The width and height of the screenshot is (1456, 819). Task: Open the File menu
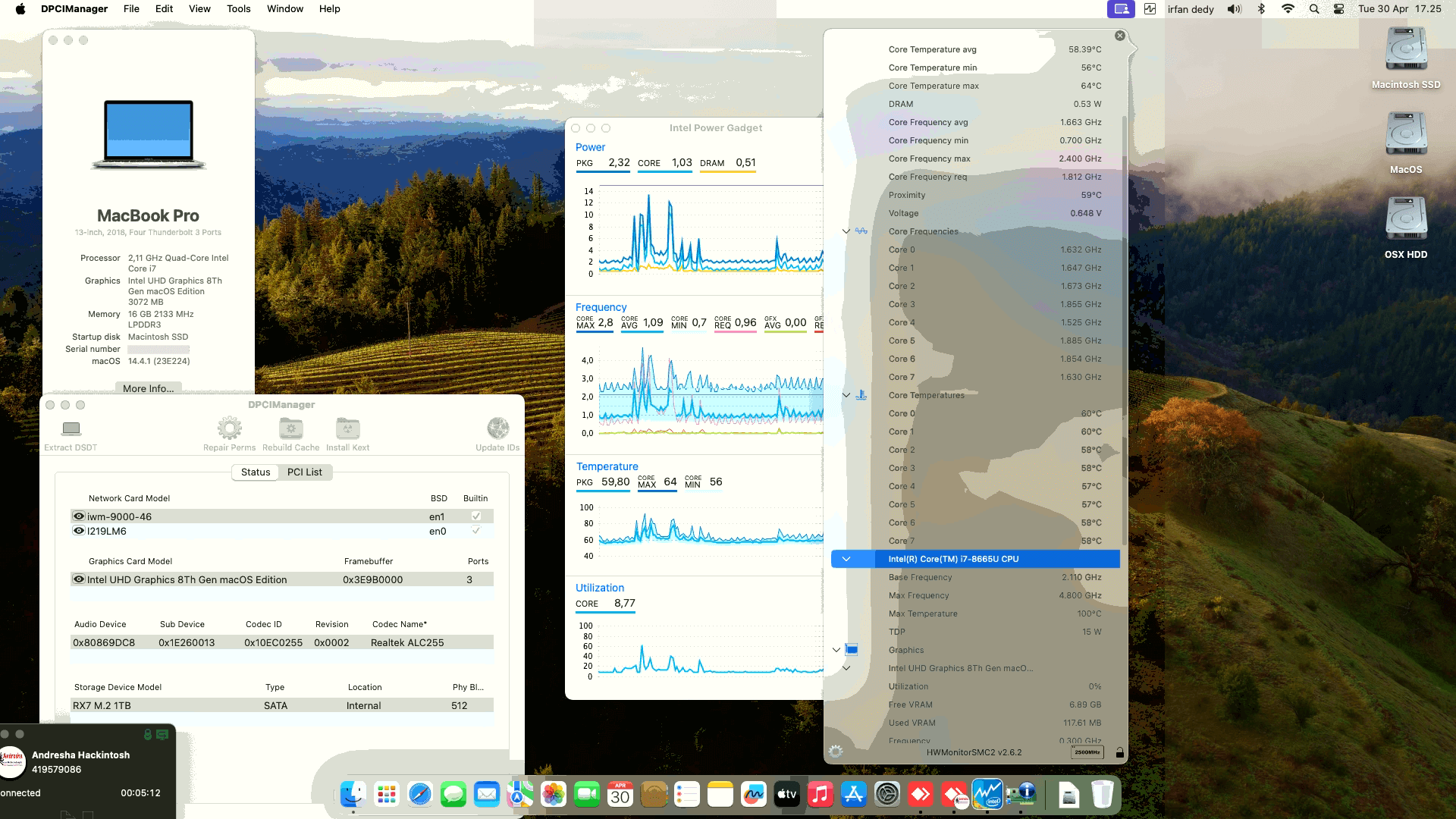[x=131, y=9]
